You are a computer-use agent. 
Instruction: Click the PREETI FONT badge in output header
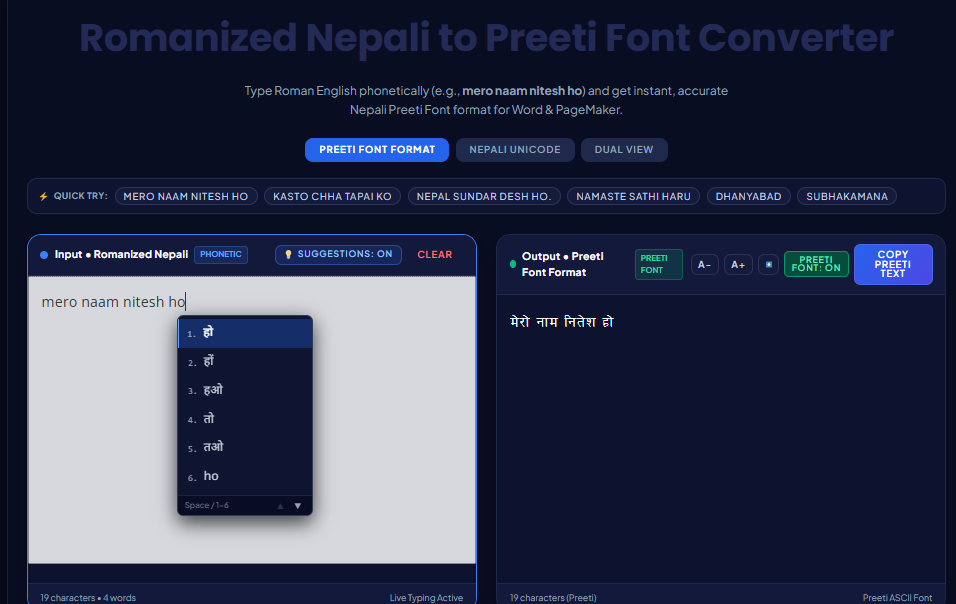(x=658, y=265)
